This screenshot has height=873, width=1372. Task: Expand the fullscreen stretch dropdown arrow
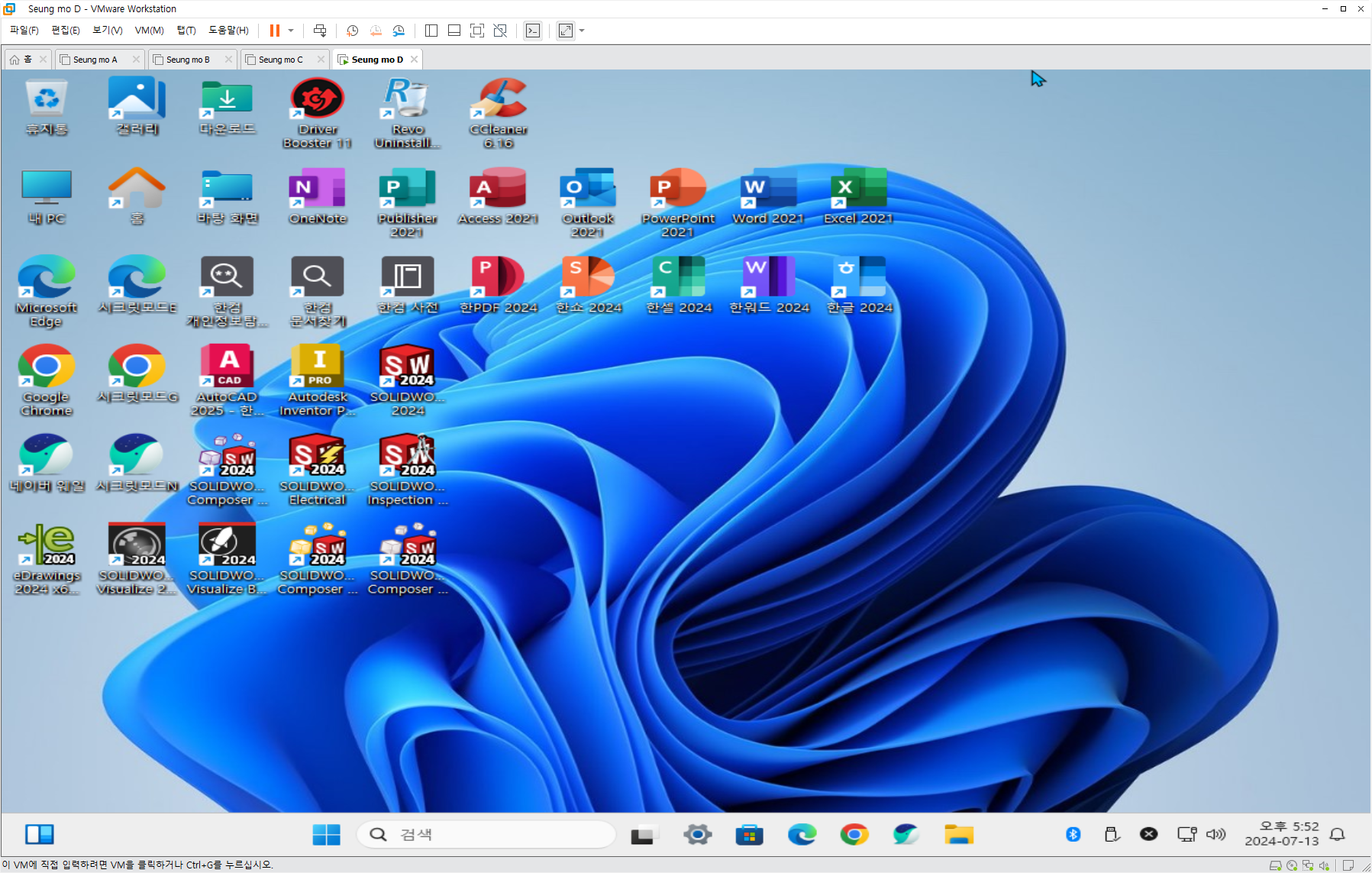coord(582,31)
